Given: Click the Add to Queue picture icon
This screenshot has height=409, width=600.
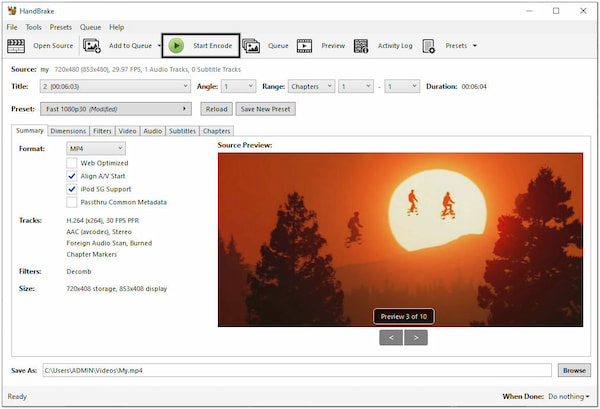Looking at the screenshot, I should 92,46.
